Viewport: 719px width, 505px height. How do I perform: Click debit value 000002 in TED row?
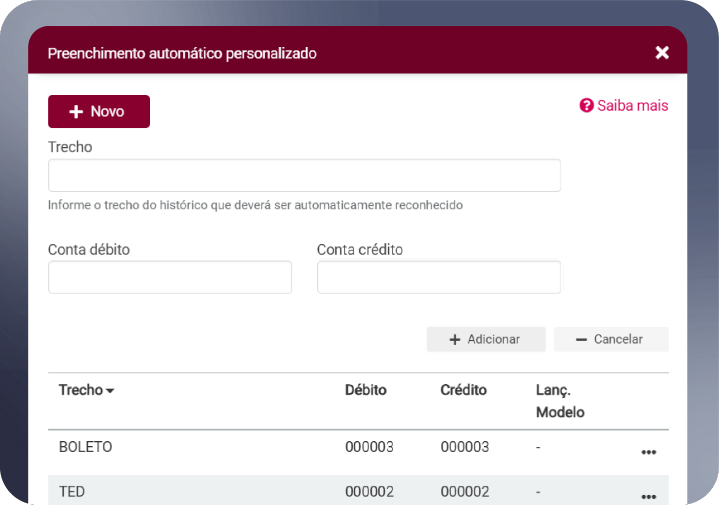click(369, 491)
